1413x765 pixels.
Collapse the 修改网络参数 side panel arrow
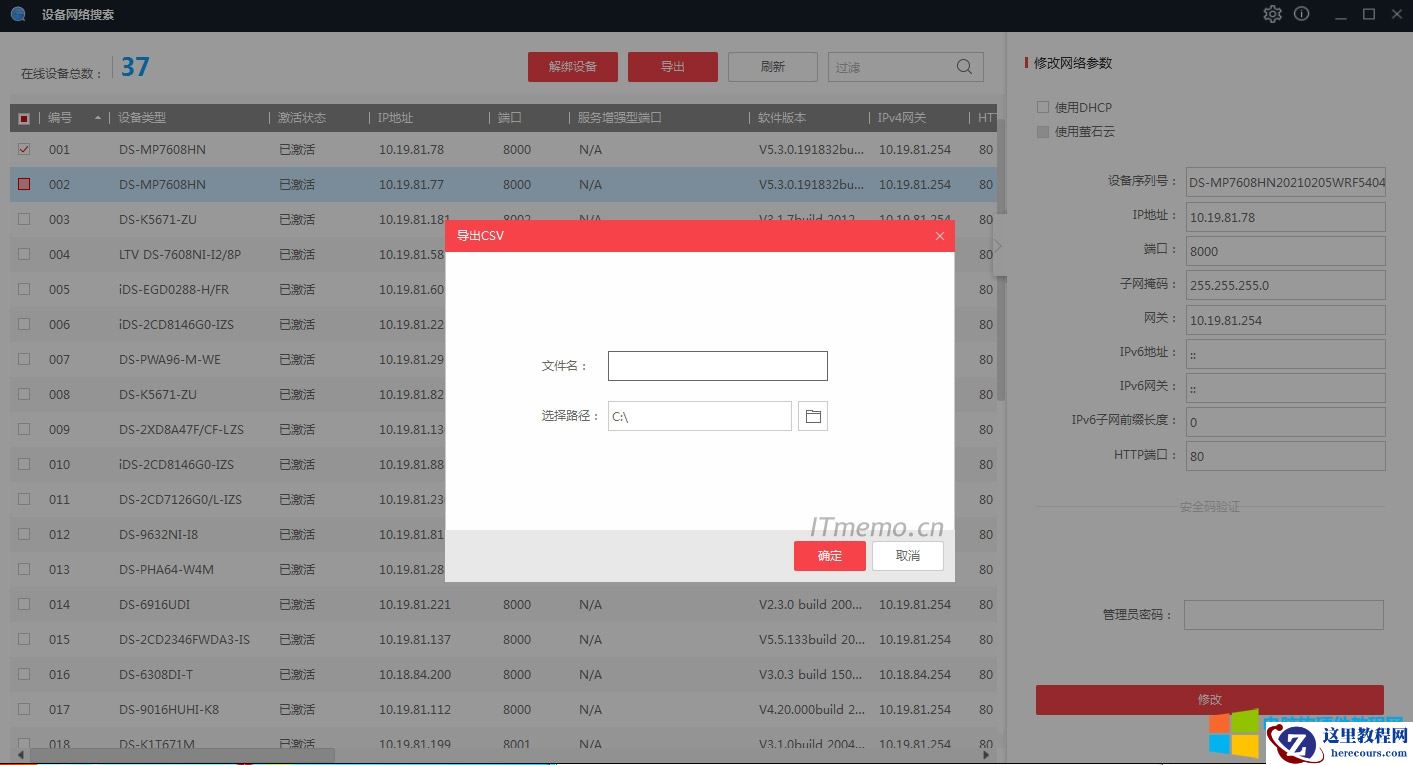coord(998,246)
